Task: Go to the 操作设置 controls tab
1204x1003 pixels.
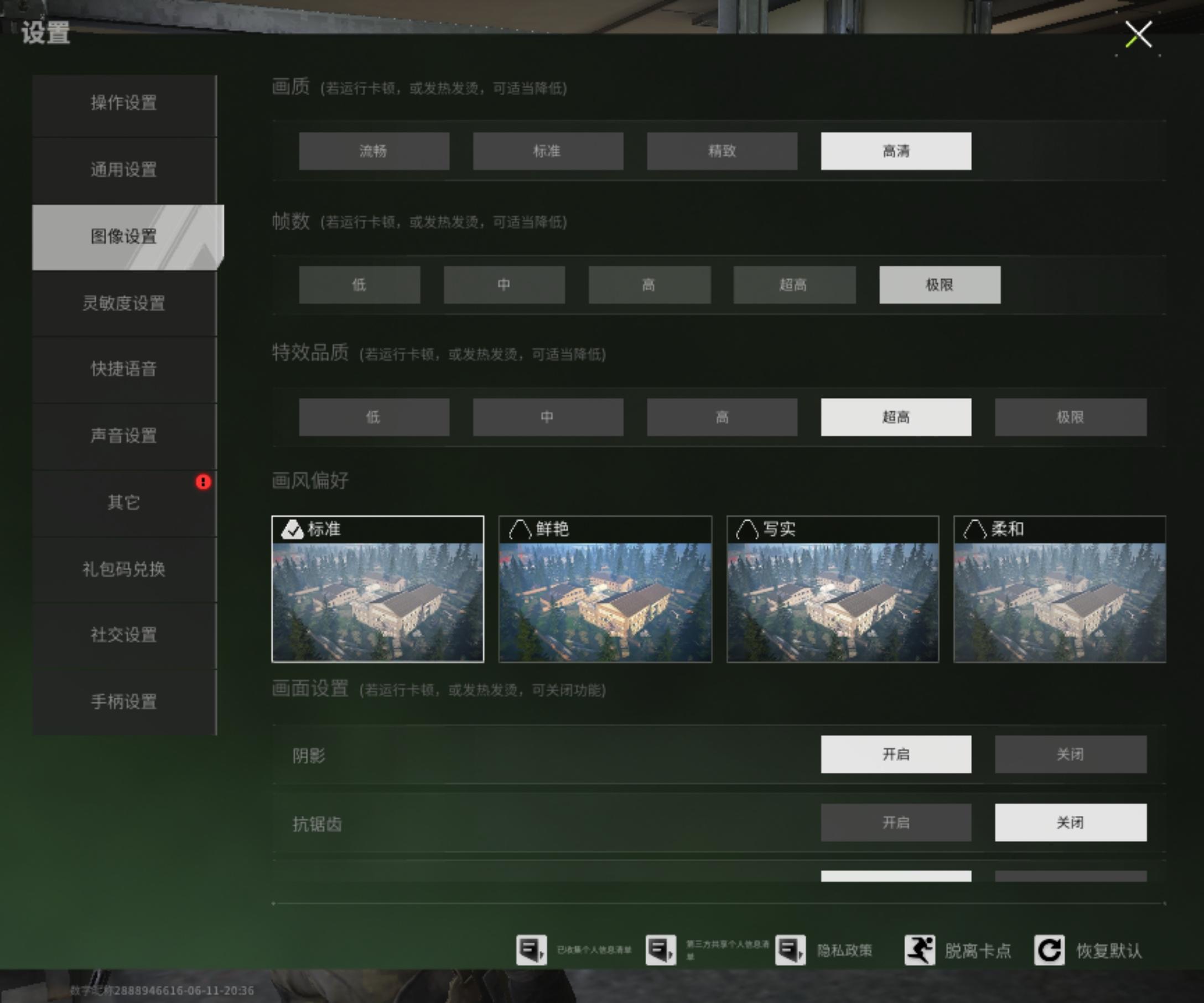Action: point(124,102)
